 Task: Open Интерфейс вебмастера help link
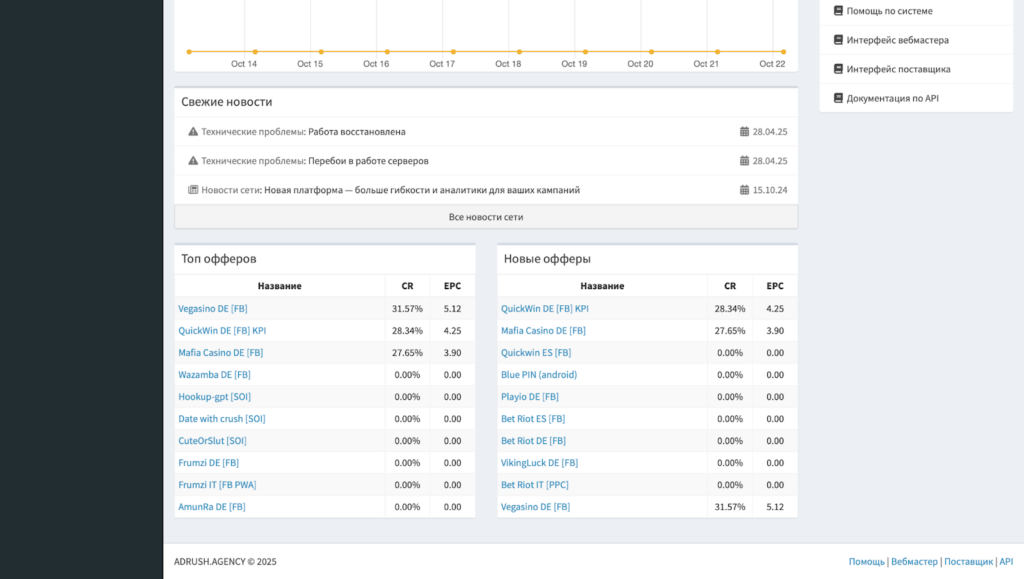(897, 40)
